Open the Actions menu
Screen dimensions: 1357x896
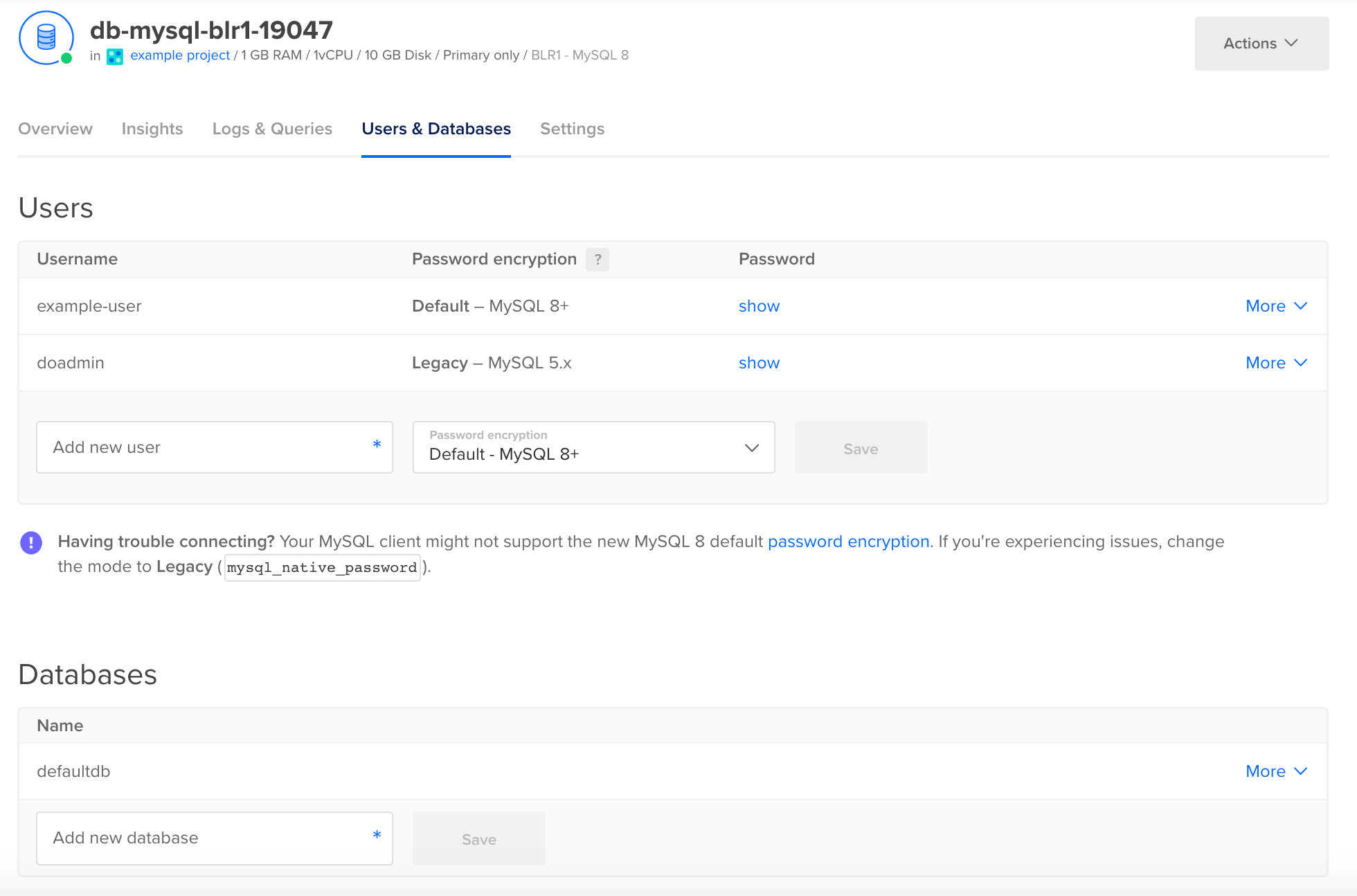tap(1261, 43)
